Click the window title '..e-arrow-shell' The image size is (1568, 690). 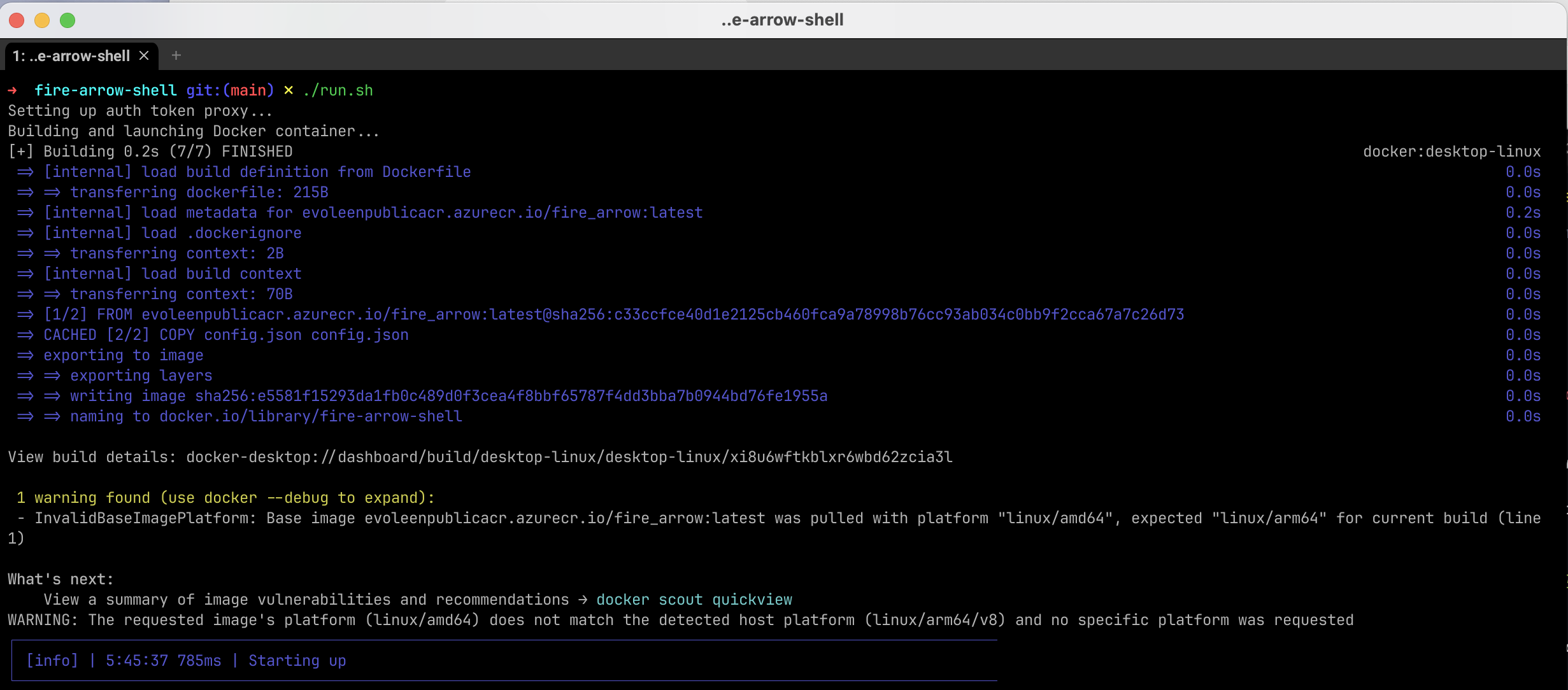[782, 20]
